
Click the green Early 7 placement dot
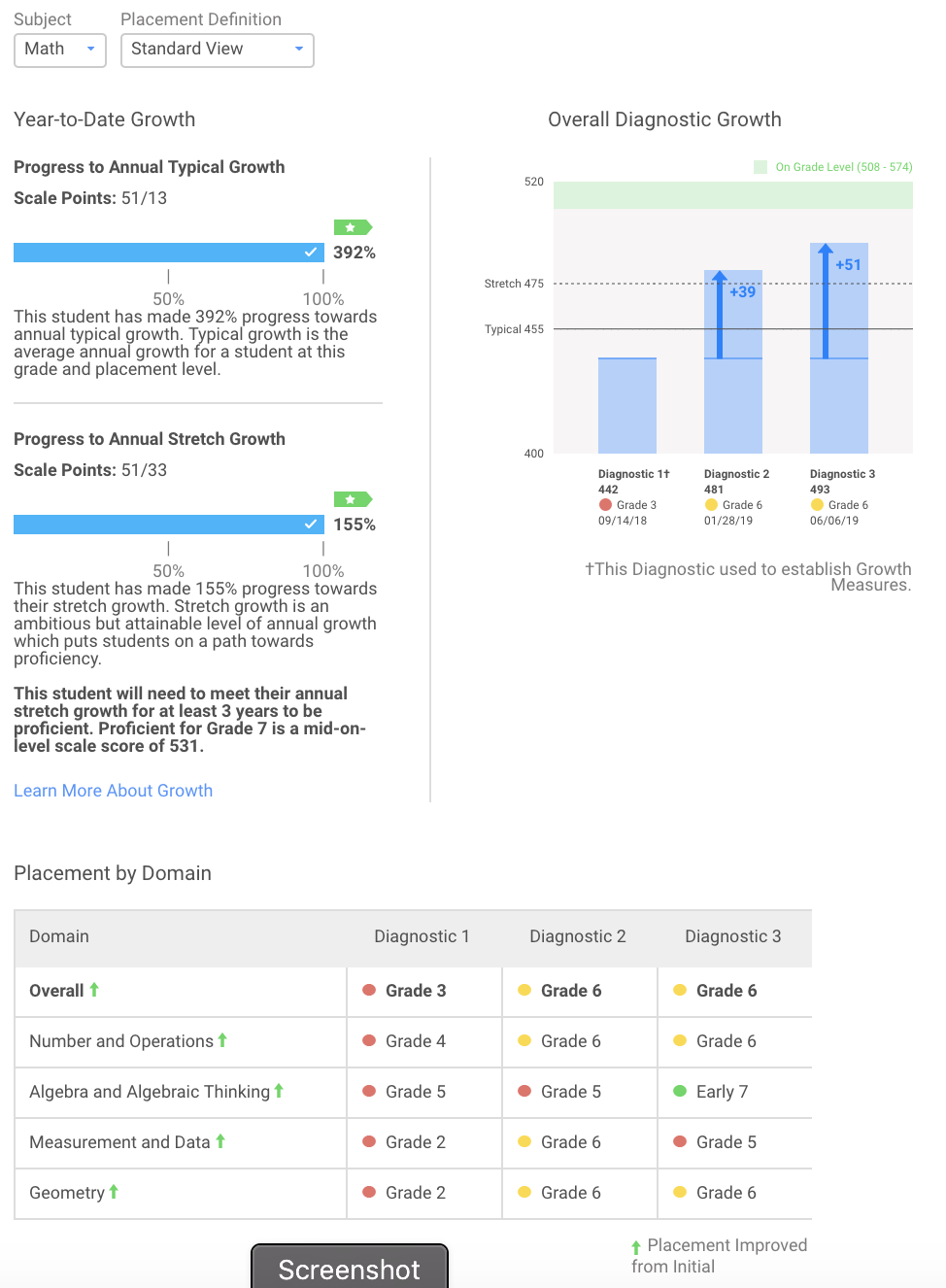(680, 1091)
